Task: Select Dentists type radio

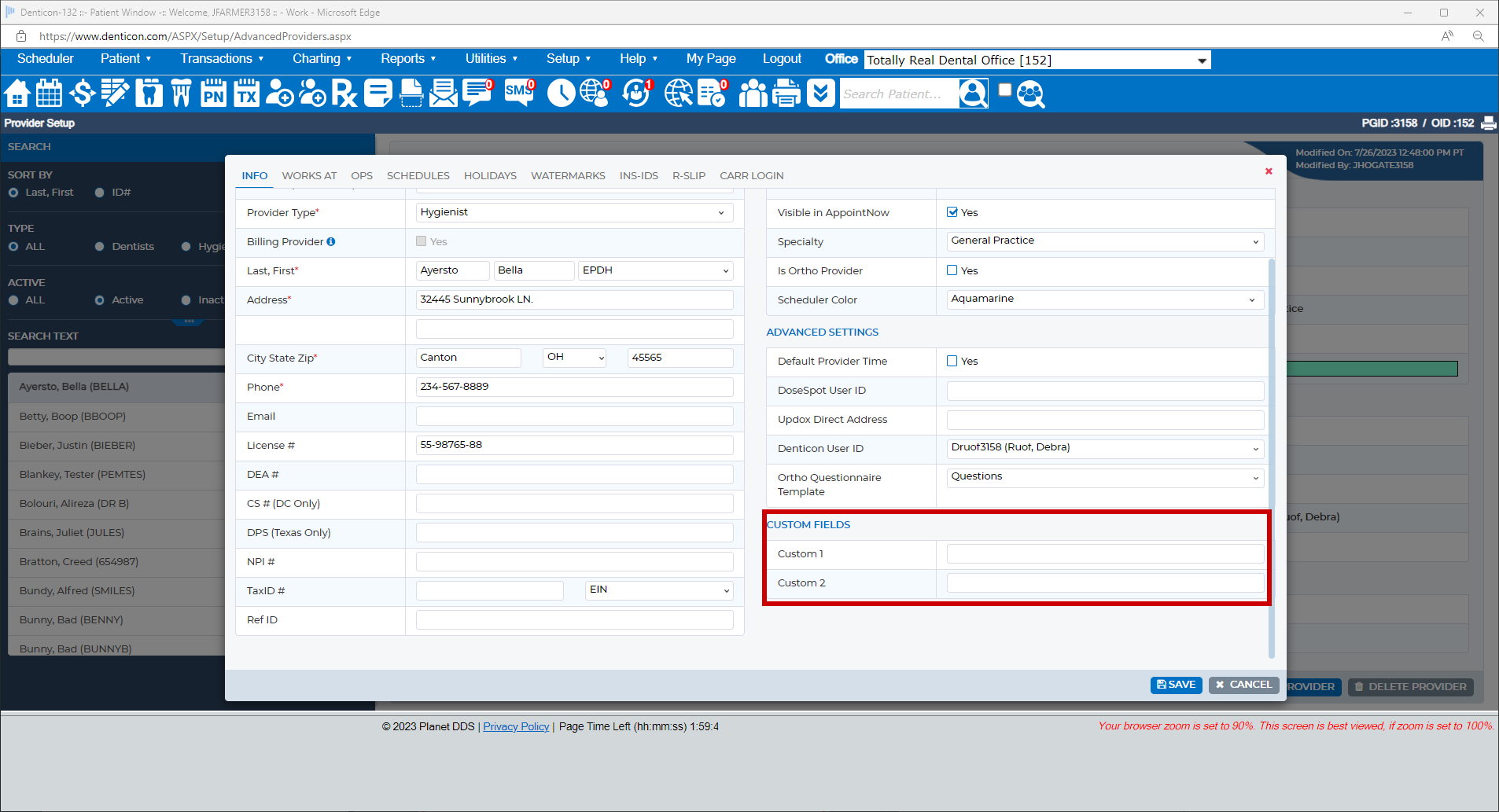Action: tap(99, 247)
